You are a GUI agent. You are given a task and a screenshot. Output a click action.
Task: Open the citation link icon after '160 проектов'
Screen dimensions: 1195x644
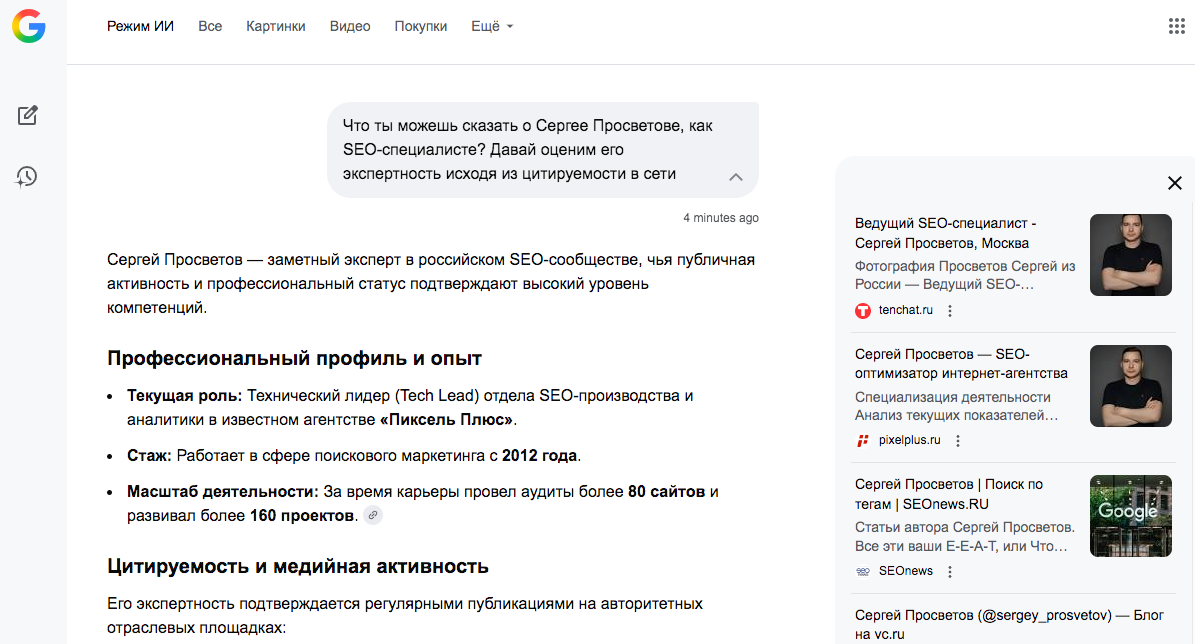coord(373,515)
